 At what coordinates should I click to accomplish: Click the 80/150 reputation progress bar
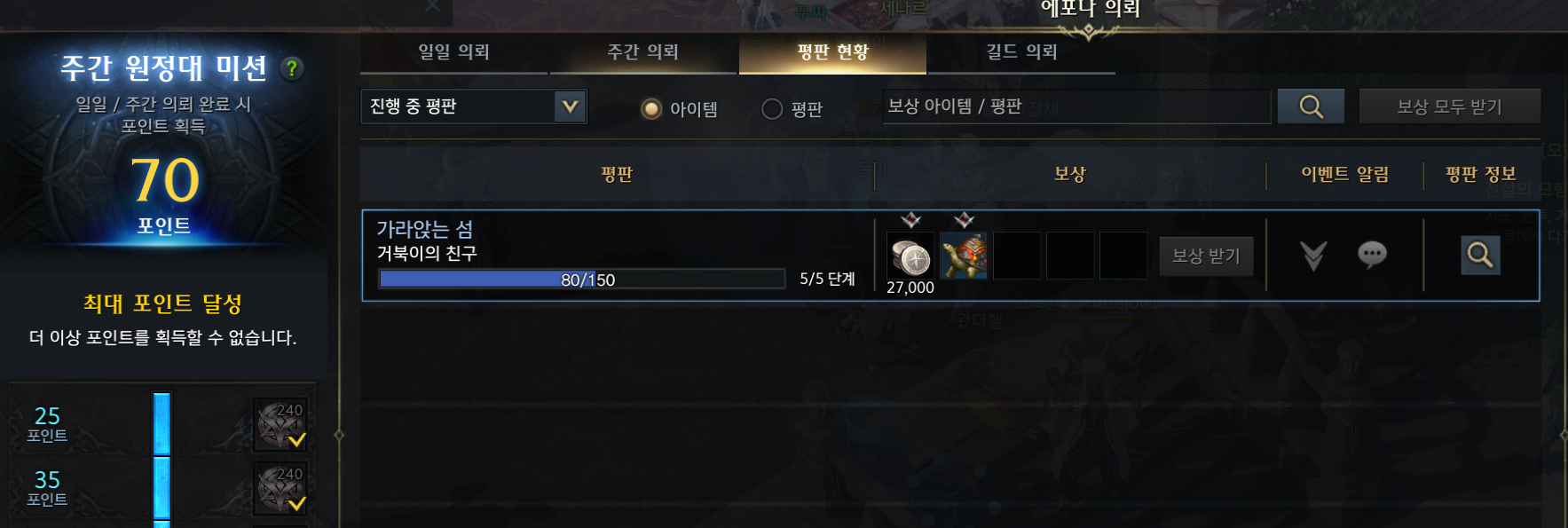pos(582,280)
